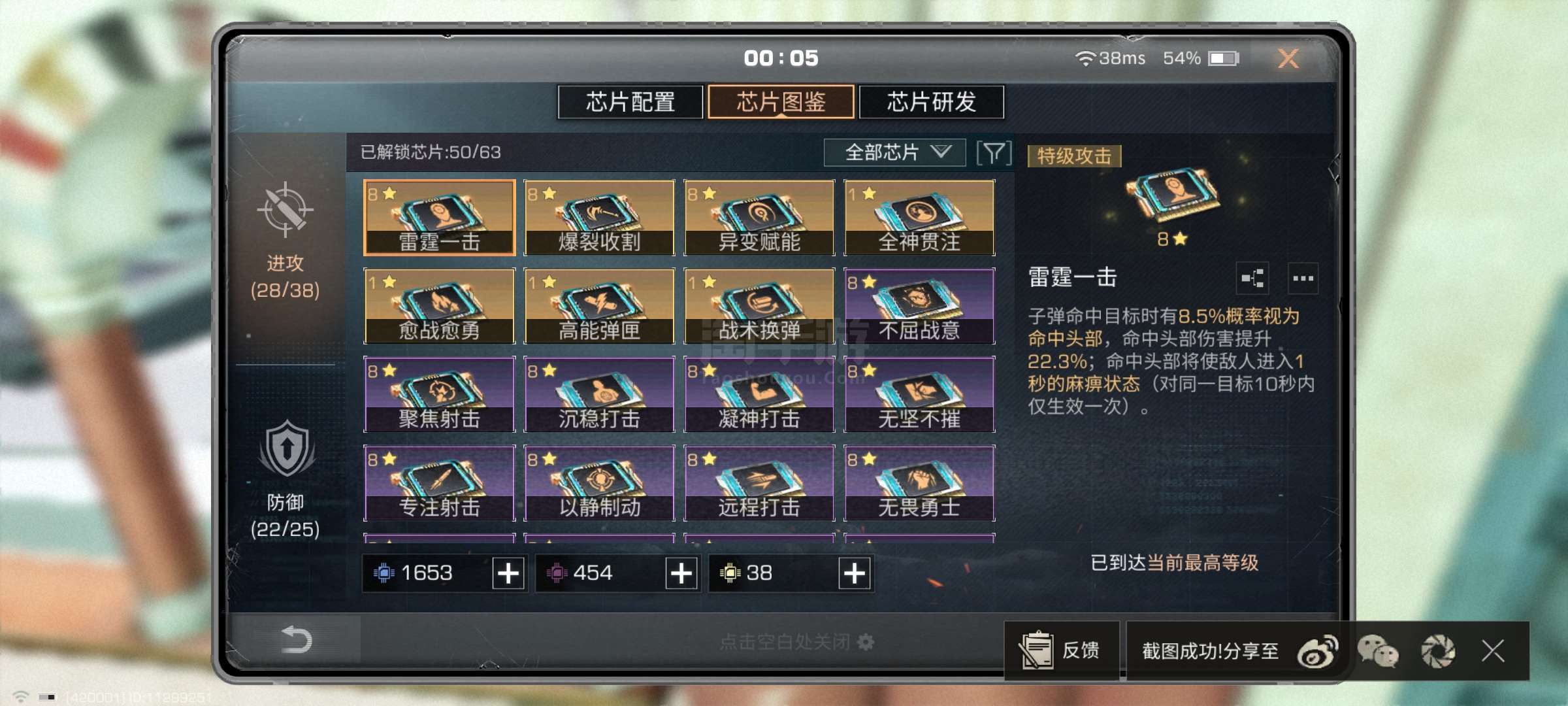Select the 不屈战意 chip card
Screen dimensions: 1568x706
919,306
